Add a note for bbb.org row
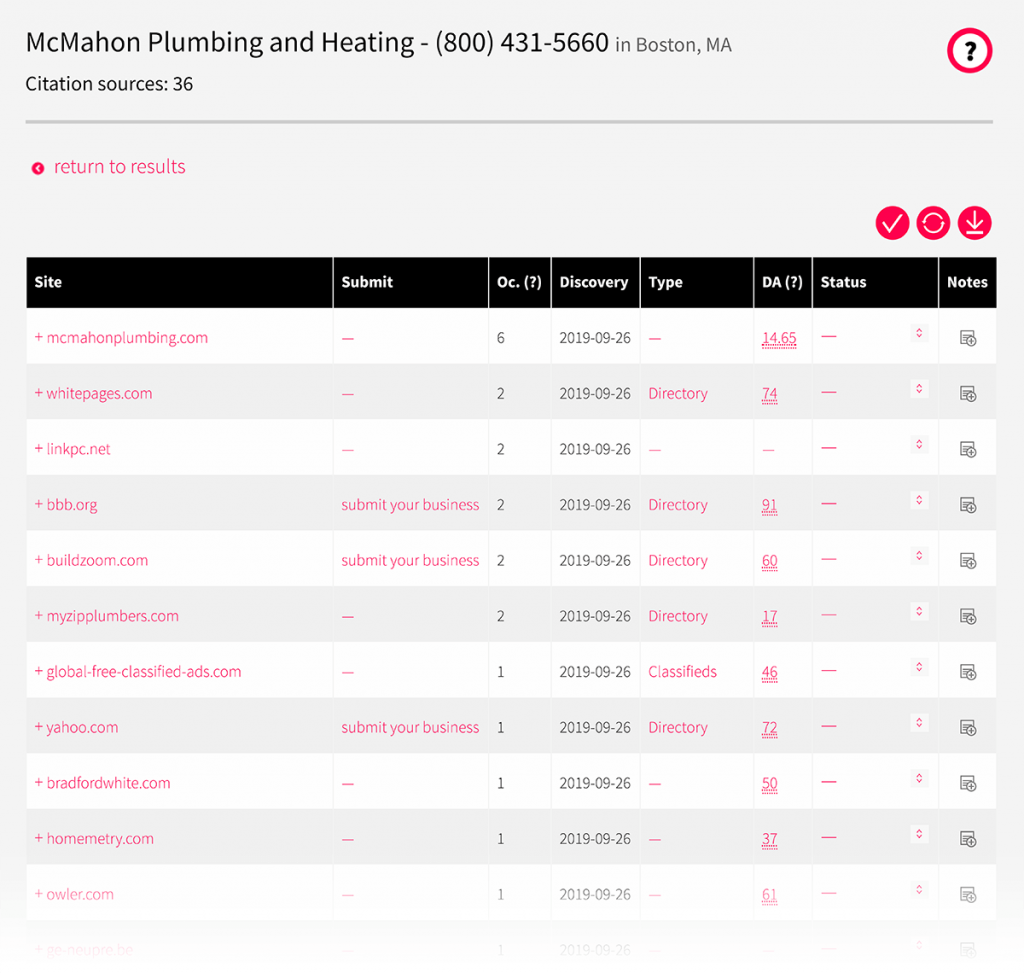The image size is (1024, 973). pyautogui.click(x=967, y=506)
